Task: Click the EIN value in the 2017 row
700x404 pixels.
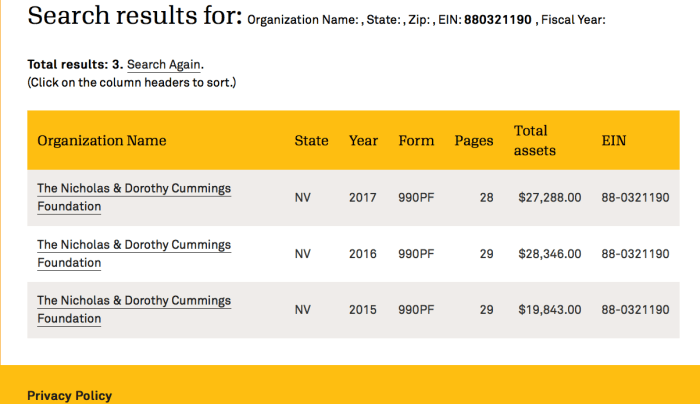Action: point(635,198)
